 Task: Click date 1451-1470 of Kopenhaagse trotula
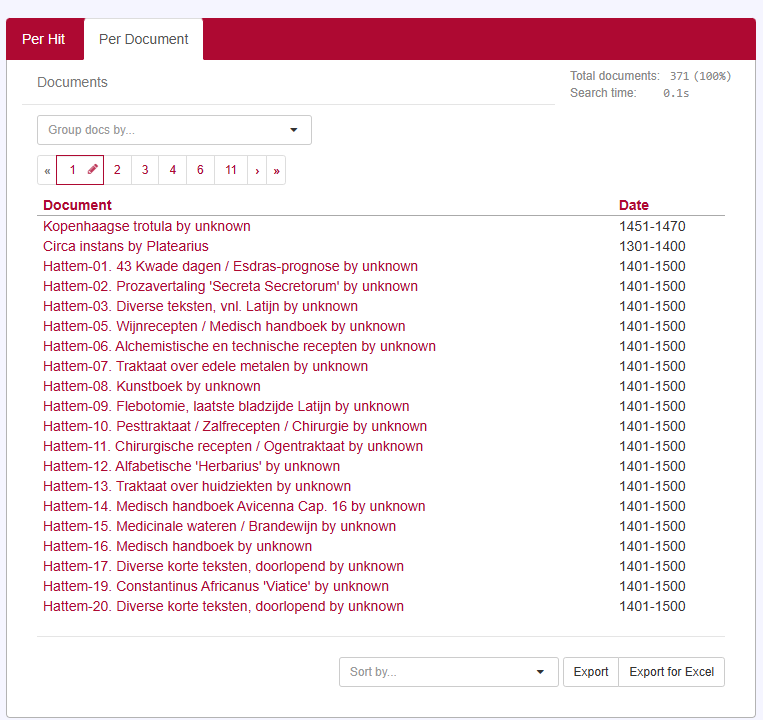652,226
